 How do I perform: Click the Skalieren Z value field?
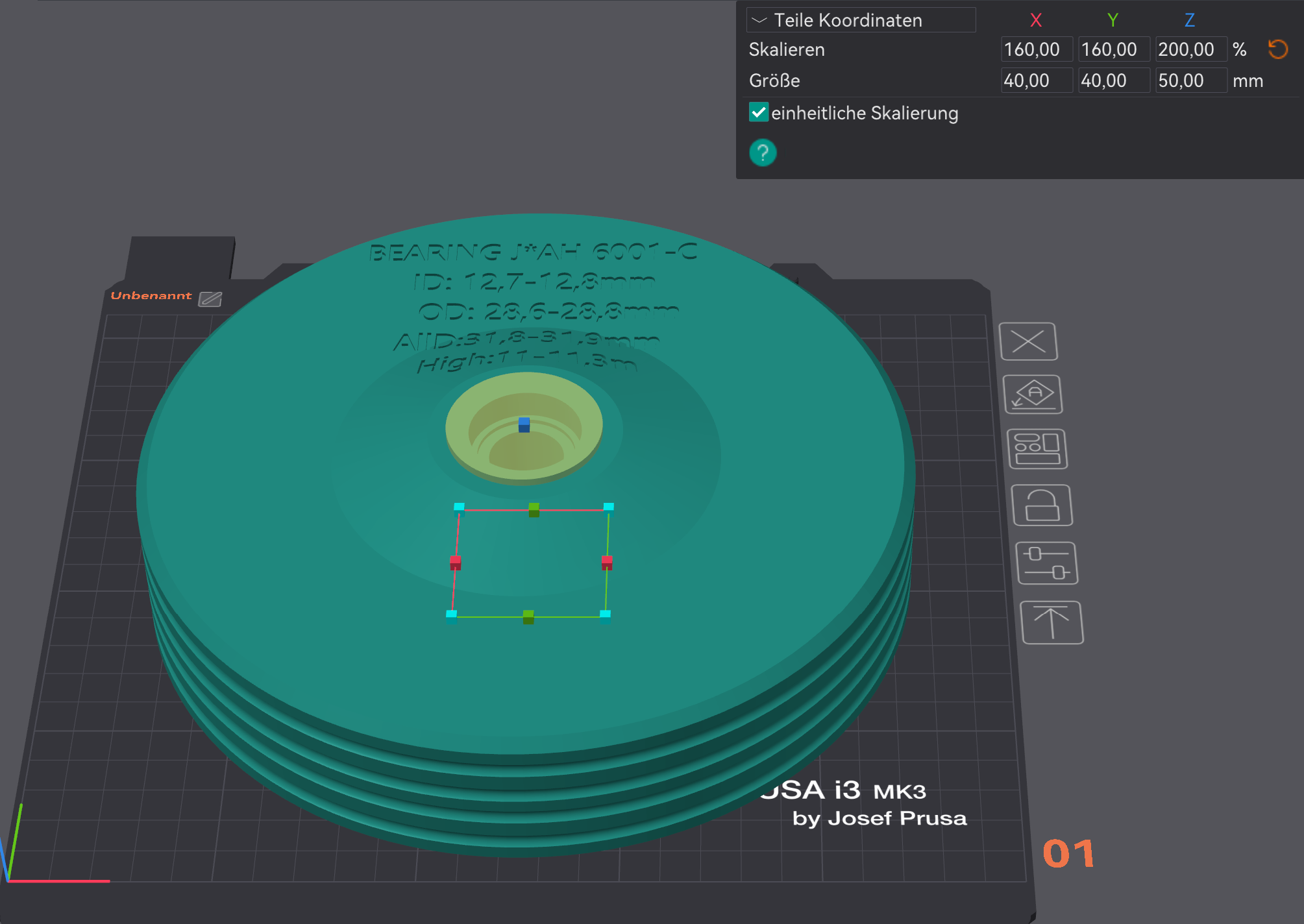tap(1190, 49)
